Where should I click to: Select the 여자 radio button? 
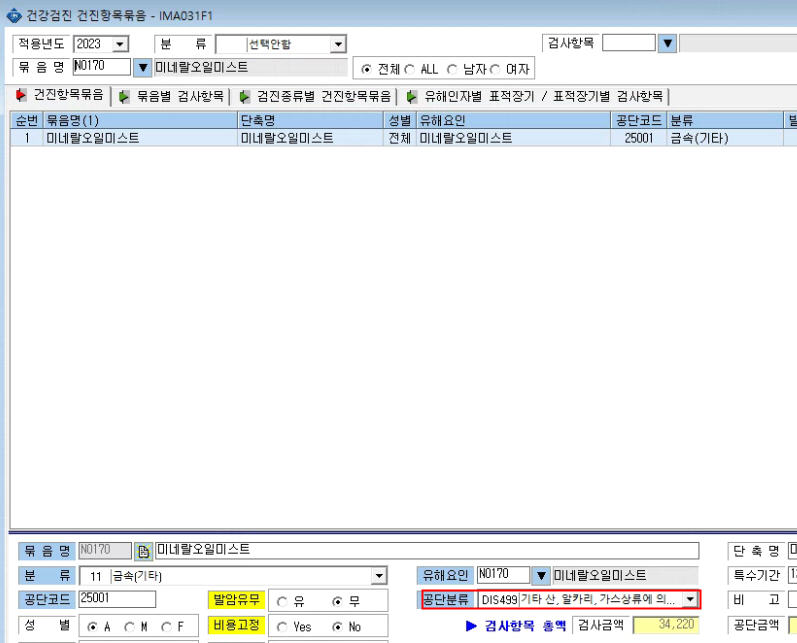click(x=495, y=69)
